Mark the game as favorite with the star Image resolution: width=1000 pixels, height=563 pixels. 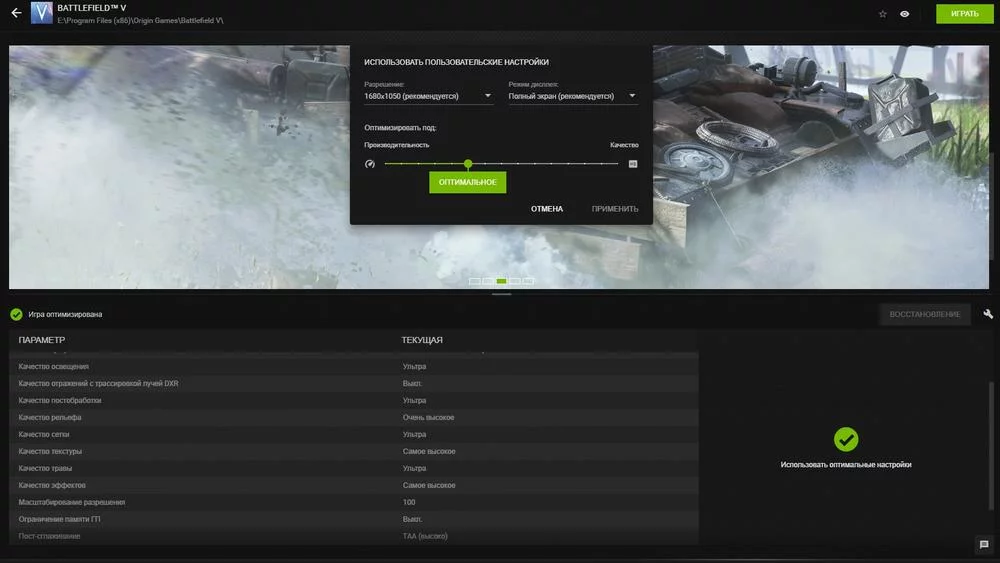pyautogui.click(x=882, y=14)
